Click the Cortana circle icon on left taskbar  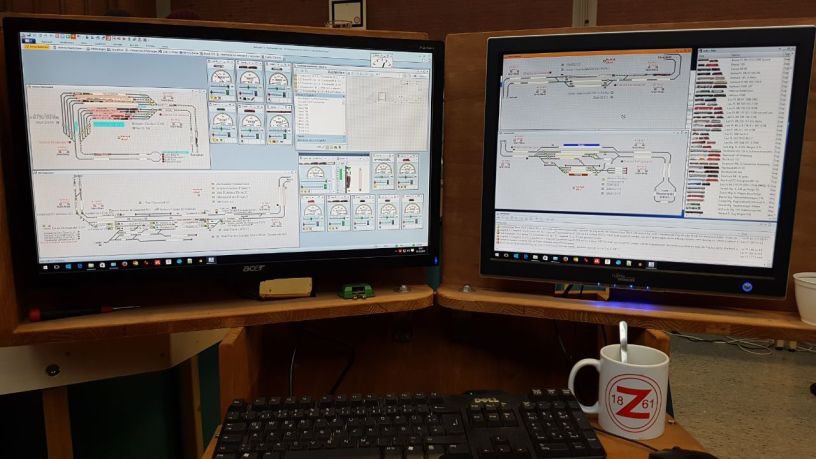pyautogui.click(x=57, y=267)
